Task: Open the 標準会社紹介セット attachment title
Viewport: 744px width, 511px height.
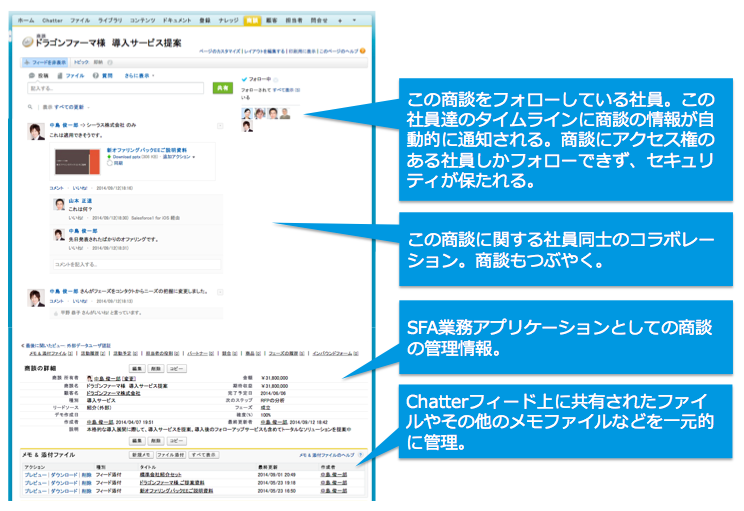Action: (160, 475)
